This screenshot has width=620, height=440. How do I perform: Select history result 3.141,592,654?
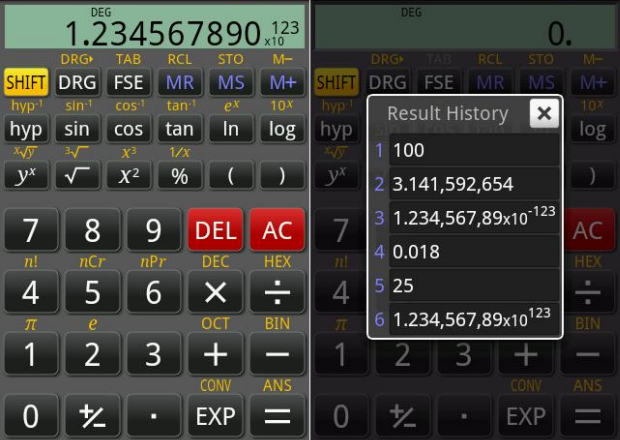[x=472, y=184]
